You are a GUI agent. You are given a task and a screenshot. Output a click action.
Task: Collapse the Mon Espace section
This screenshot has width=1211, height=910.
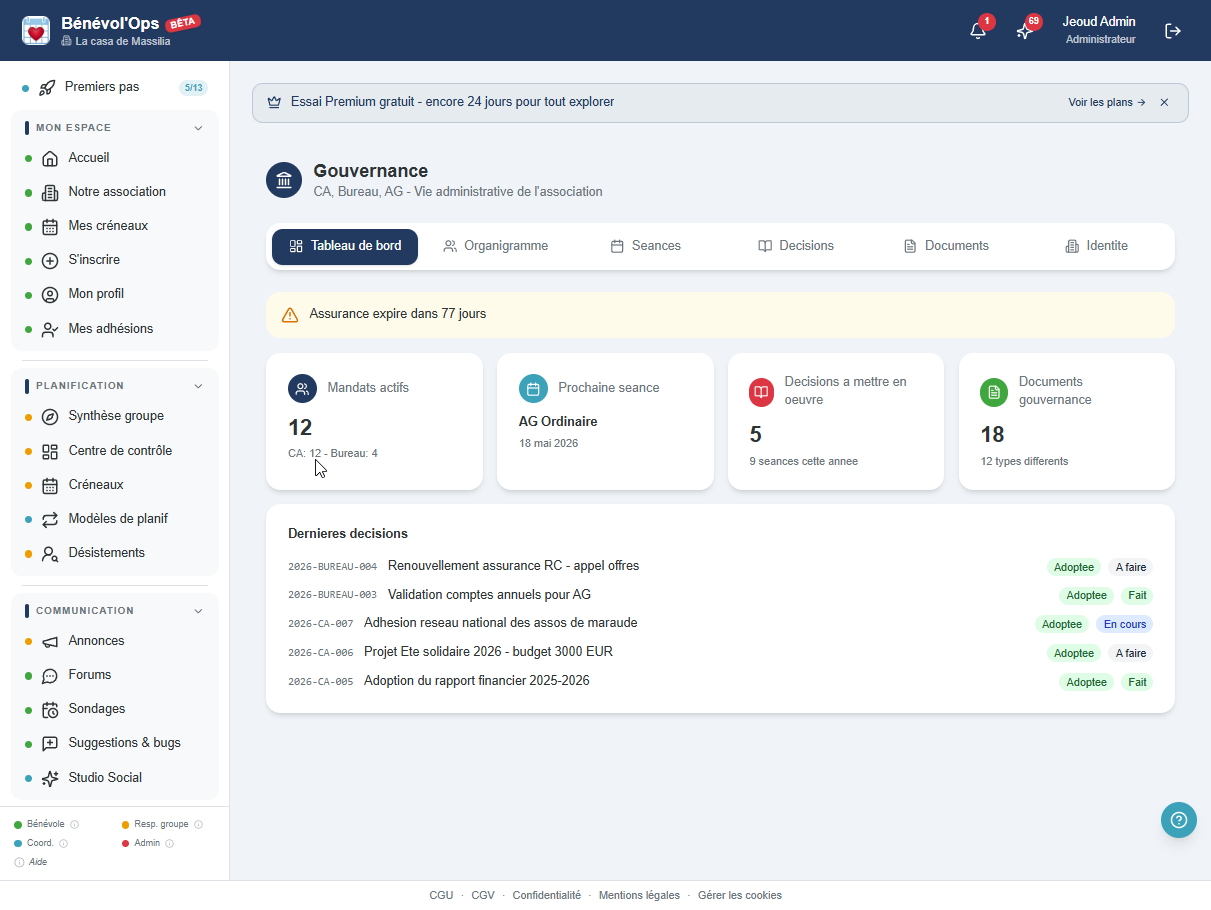198,128
